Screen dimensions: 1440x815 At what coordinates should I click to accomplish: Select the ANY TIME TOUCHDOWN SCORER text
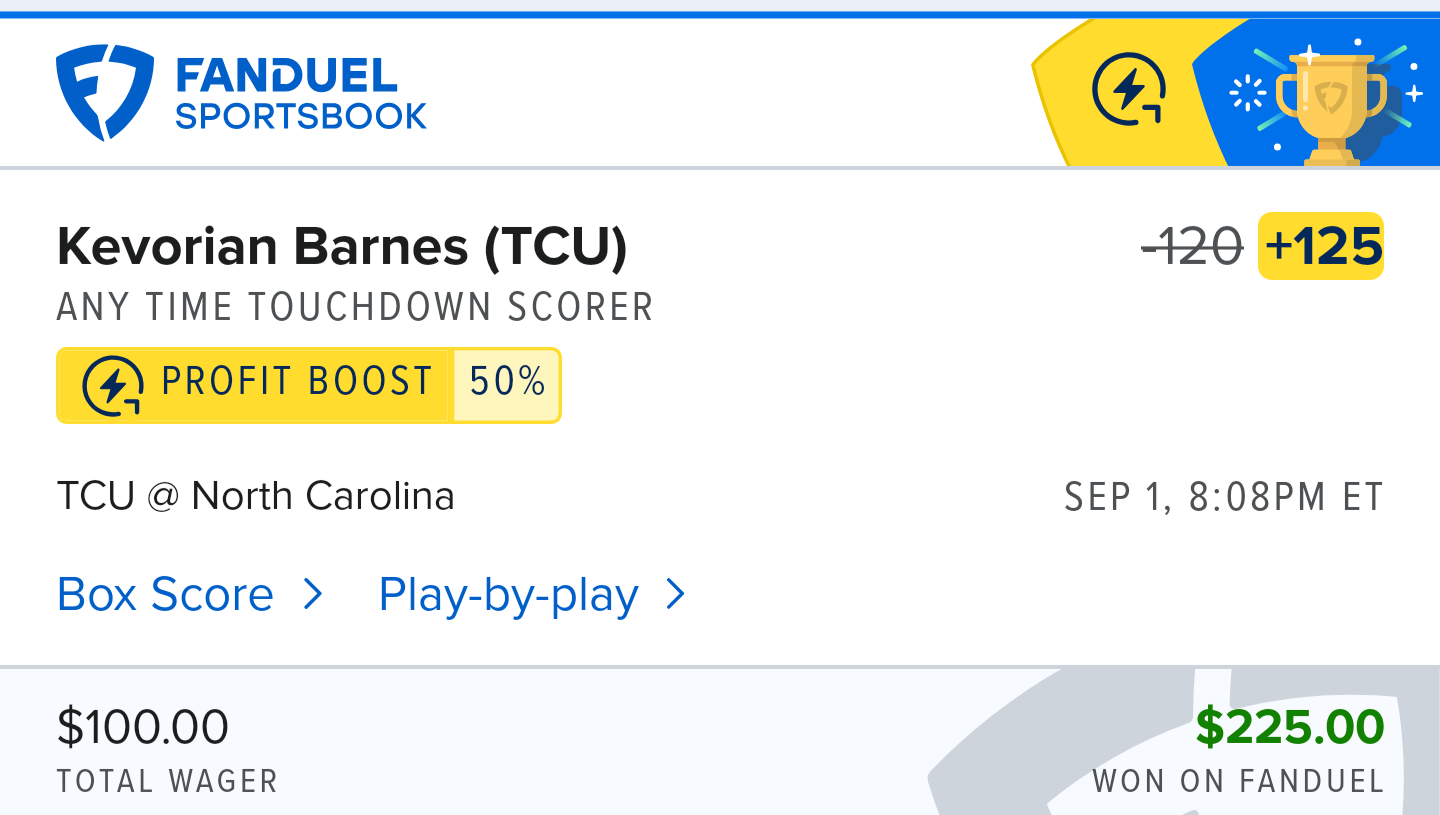point(355,308)
